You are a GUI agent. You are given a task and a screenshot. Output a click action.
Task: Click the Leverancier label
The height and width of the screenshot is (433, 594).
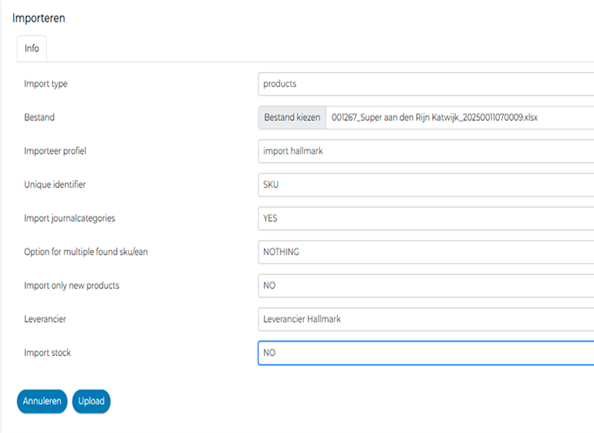point(45,319)
